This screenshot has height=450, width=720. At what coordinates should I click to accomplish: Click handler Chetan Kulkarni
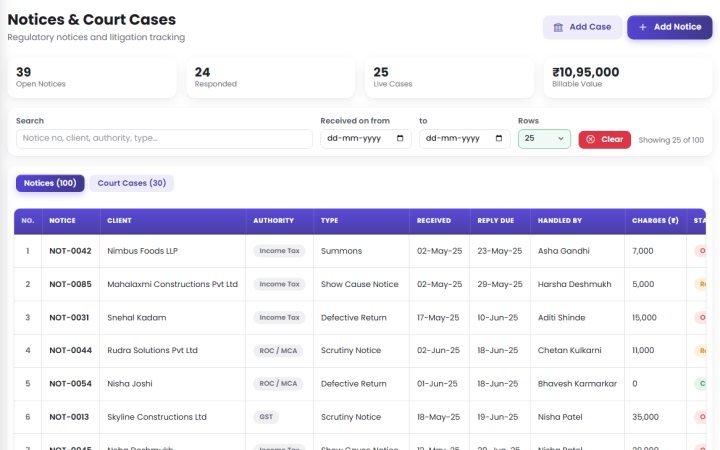coord(569,350)
